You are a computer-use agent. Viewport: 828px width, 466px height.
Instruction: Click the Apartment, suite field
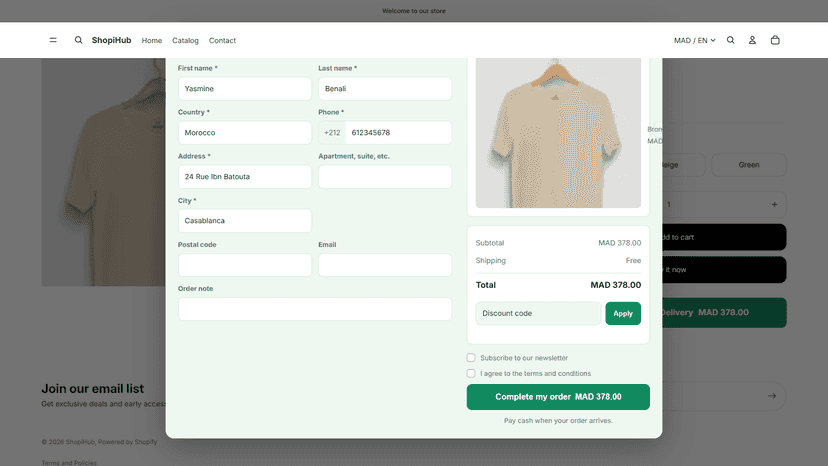click(385, 176)
